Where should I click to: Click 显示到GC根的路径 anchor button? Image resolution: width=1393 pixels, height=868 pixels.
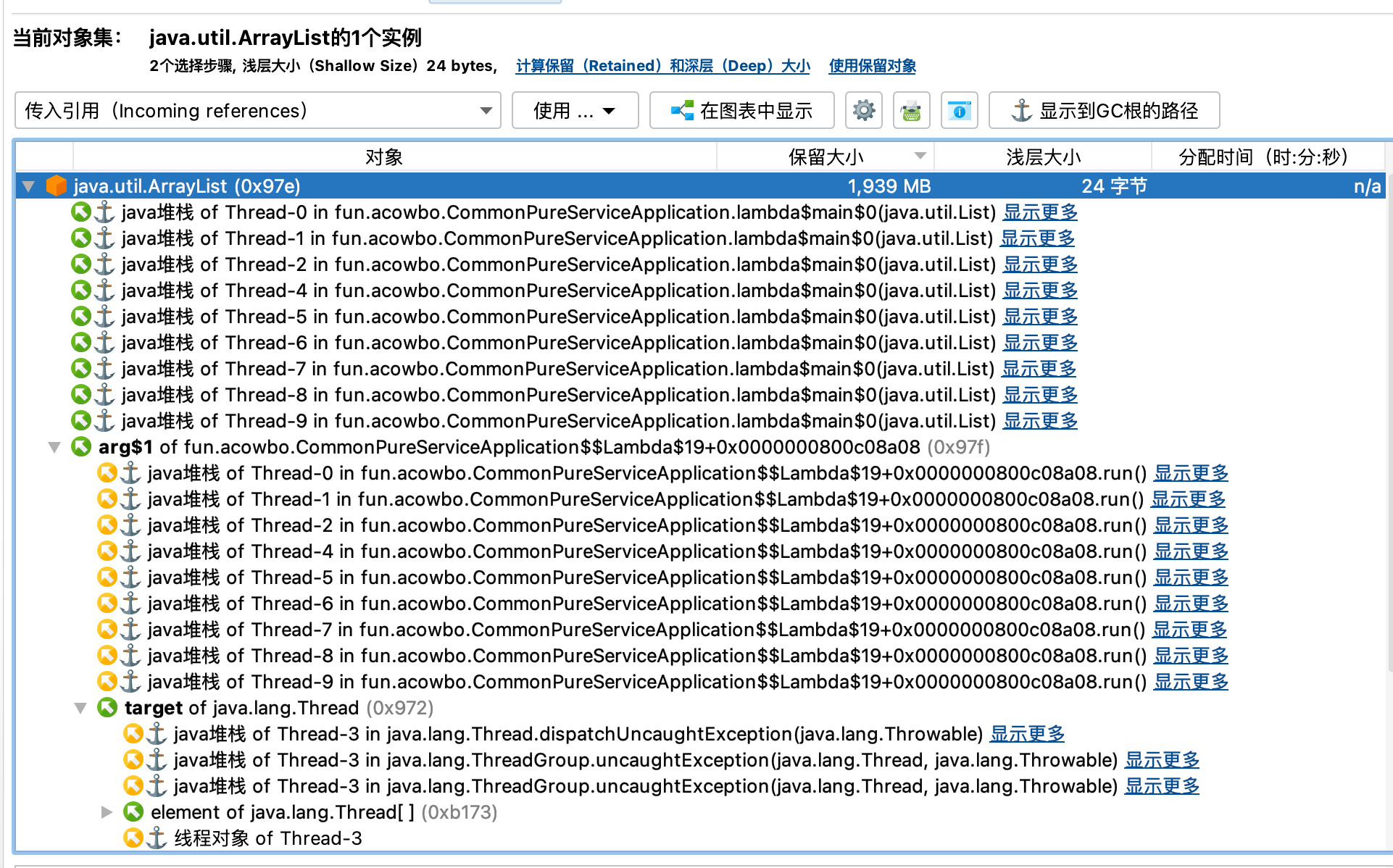(1104, 111)
